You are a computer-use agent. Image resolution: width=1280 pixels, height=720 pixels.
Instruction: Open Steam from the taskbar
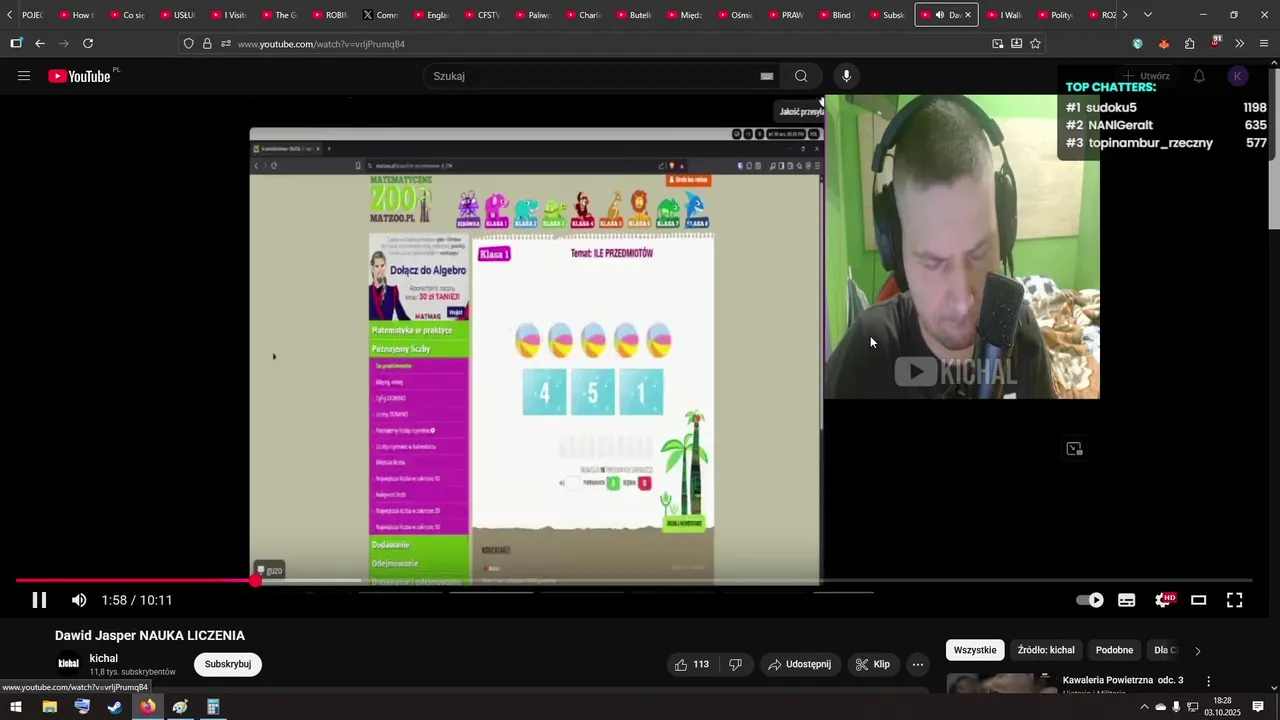tap(115, 707)
